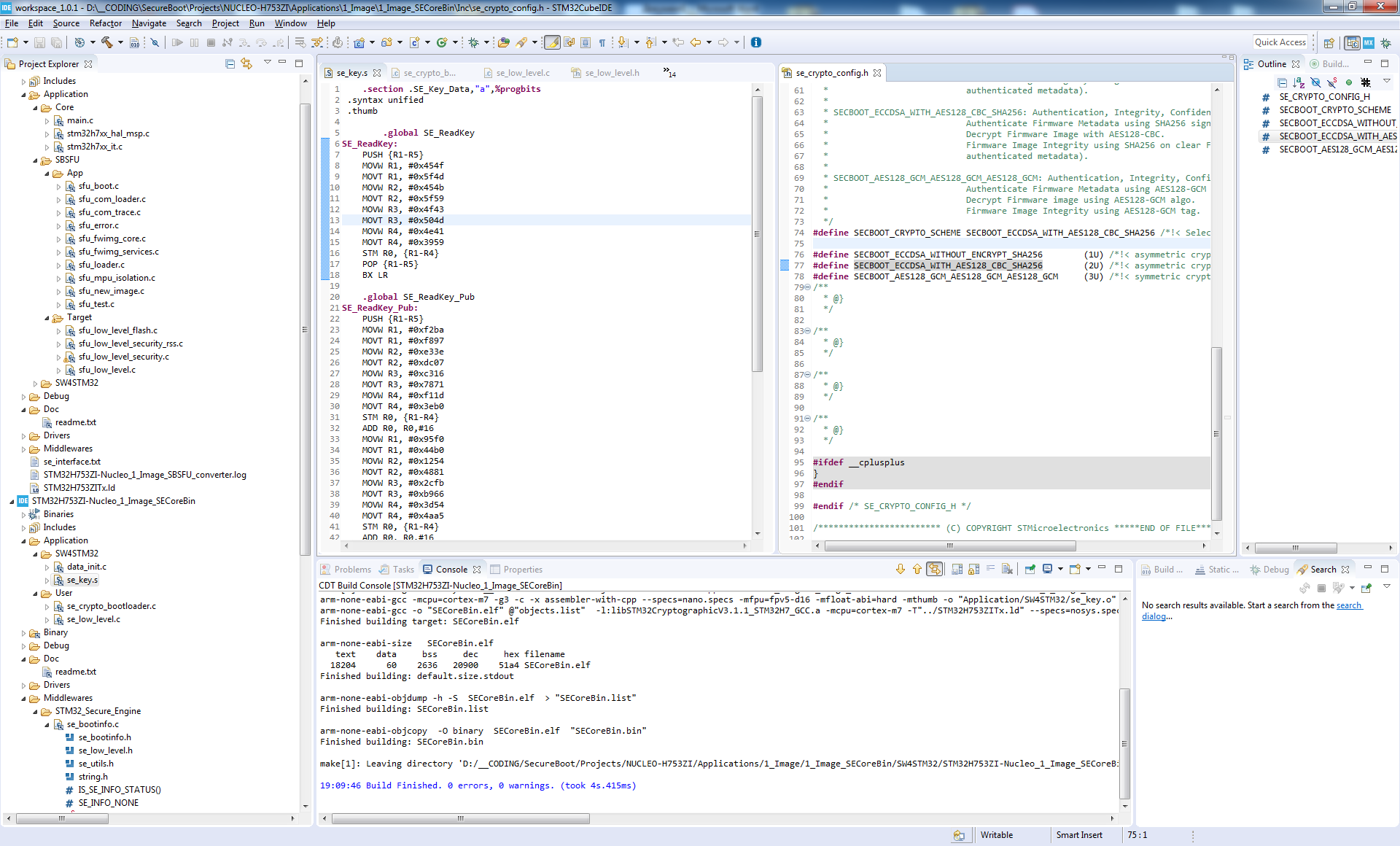Click Clear Console icon

click(x=1007, y=569)
